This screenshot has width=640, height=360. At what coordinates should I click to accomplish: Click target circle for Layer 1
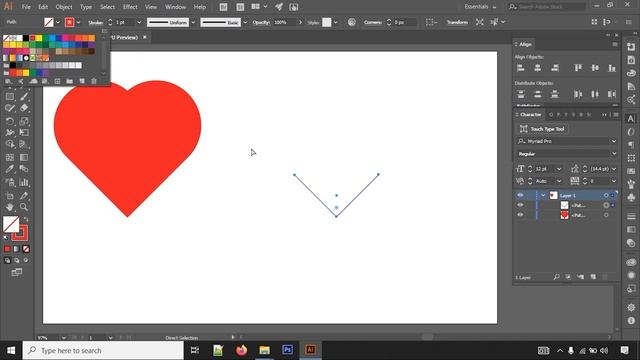tap(606, 196)
